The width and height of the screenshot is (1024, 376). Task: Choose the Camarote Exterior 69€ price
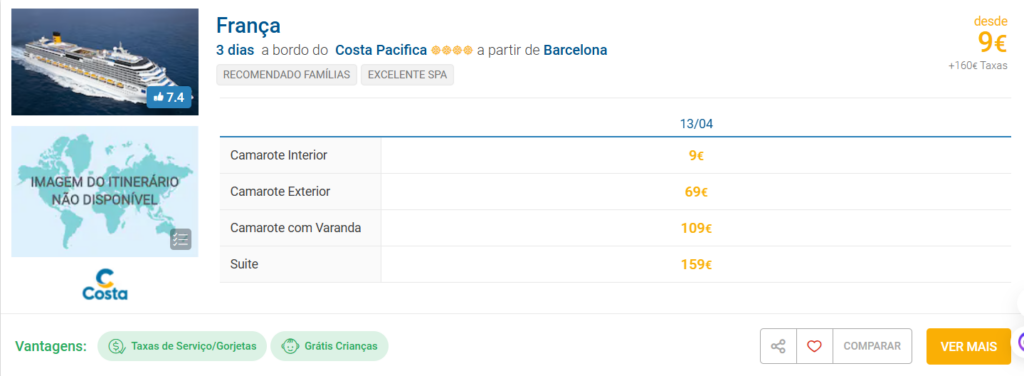click(696, 192)
